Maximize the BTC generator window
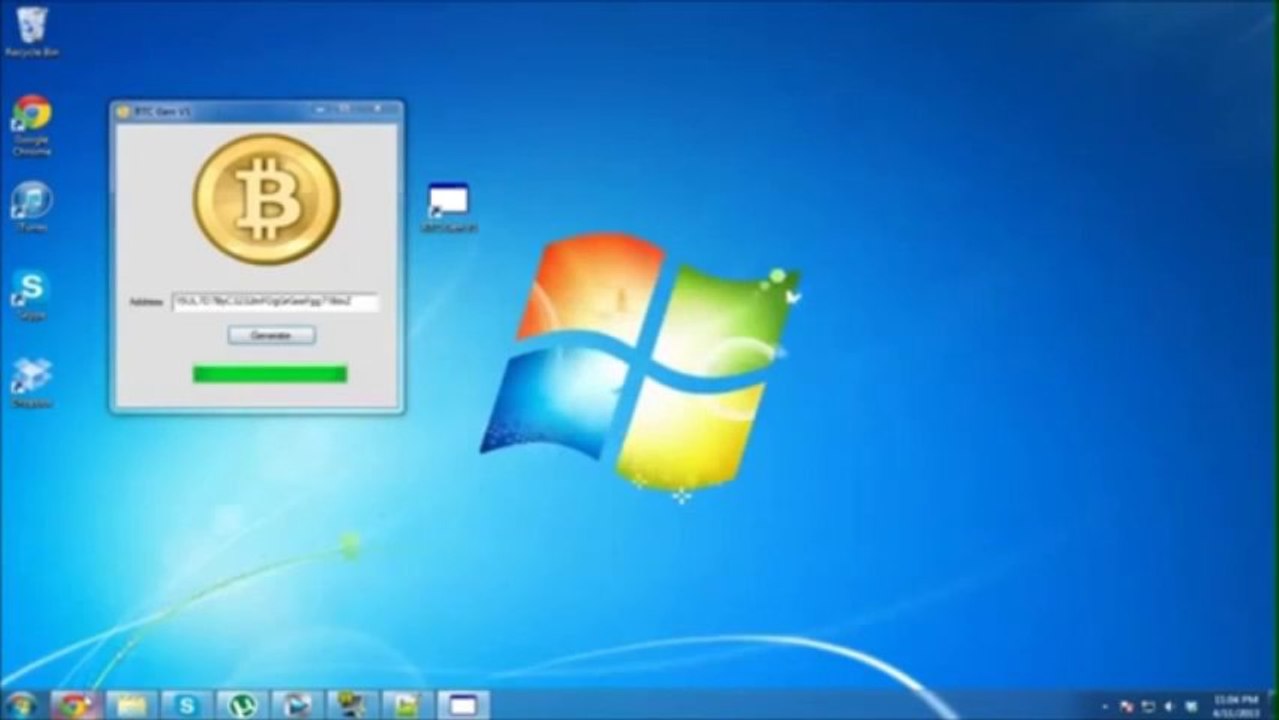The width and height of the screenshot is (1279, 720). pos(345,108)
